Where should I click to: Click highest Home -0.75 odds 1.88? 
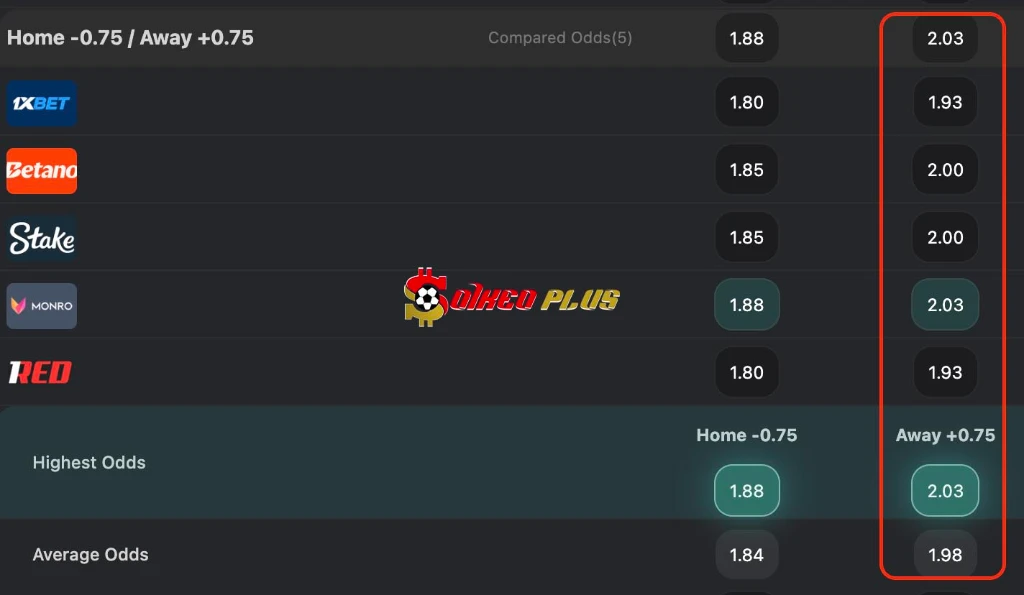[746, 490]
